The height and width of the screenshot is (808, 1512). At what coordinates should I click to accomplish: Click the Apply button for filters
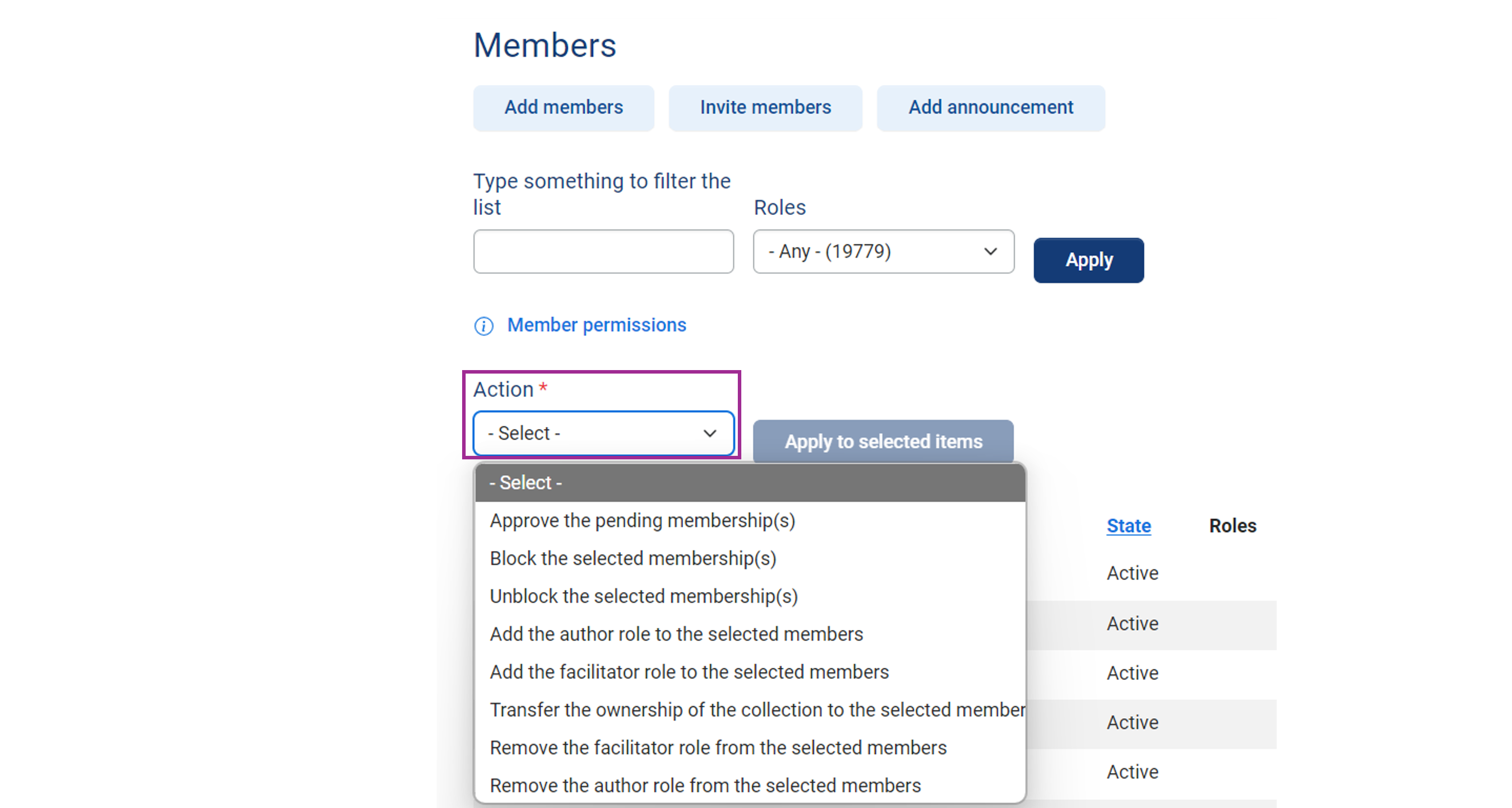pos(1089,259)
